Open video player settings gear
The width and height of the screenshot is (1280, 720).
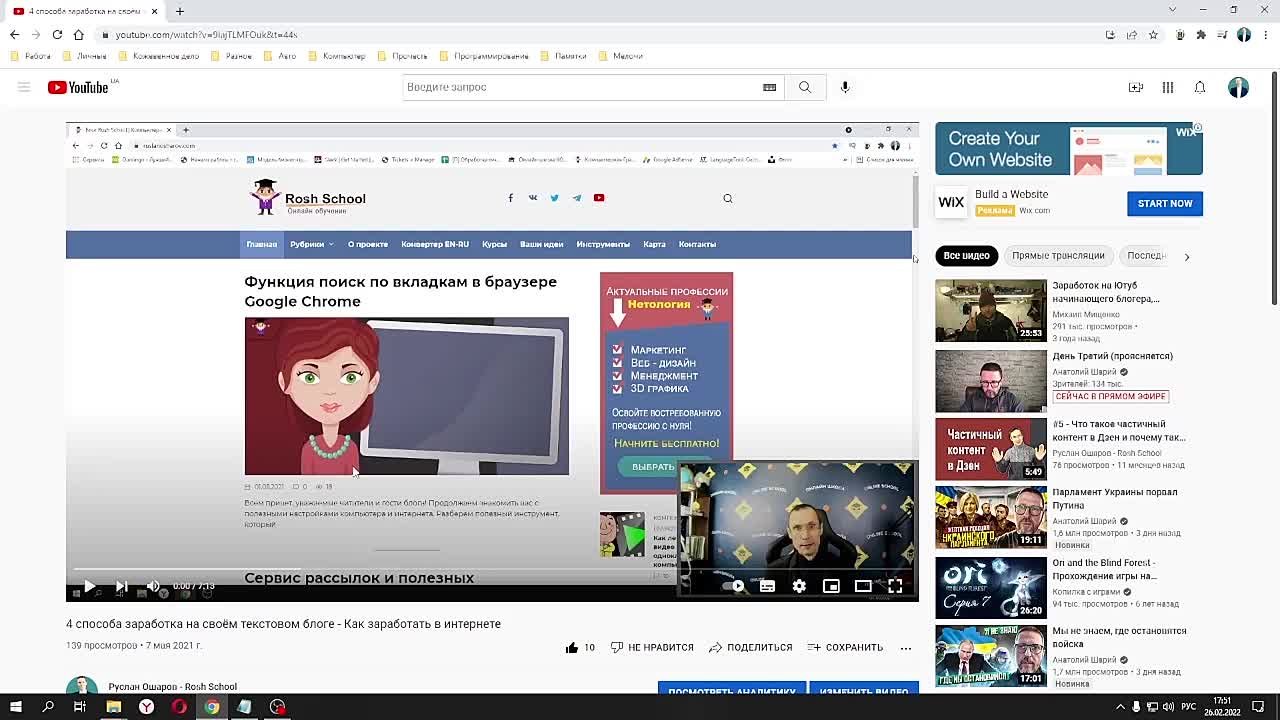(x=799, y=587)
